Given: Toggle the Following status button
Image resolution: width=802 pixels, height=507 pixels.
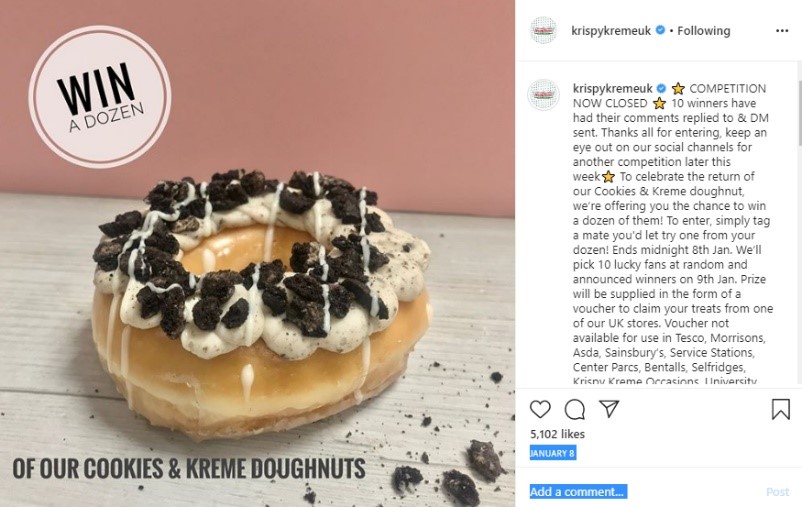Looking at the screenshot, I should tap(704, 31).
